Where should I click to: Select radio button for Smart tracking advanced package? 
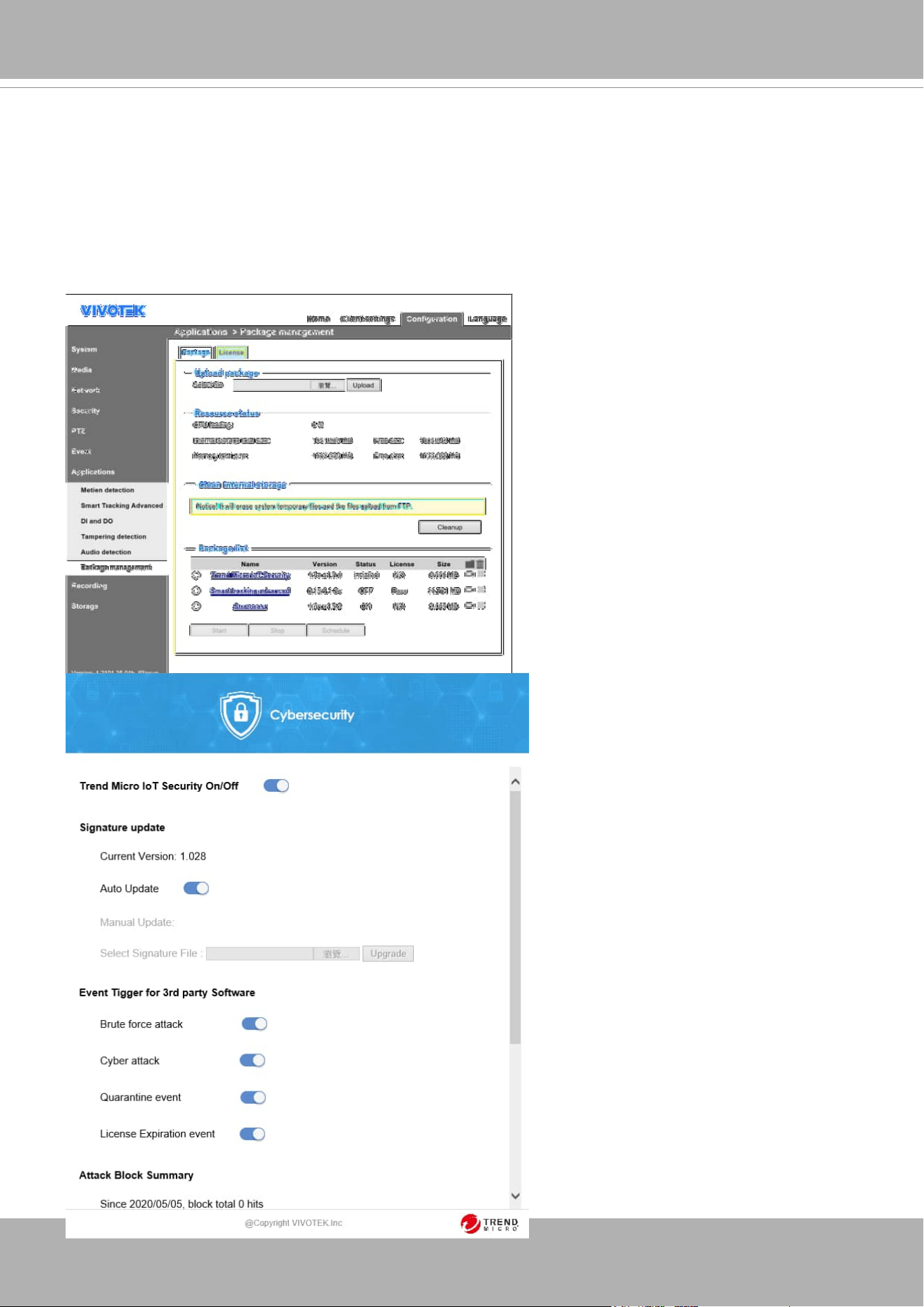coord(196,591)
